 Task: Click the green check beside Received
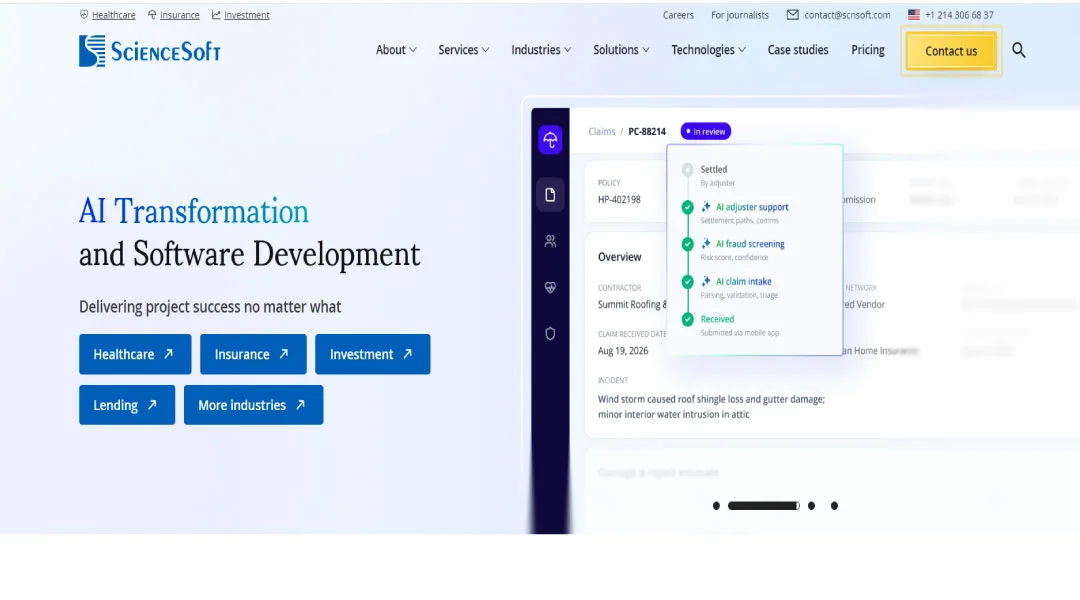pos(687,320)
